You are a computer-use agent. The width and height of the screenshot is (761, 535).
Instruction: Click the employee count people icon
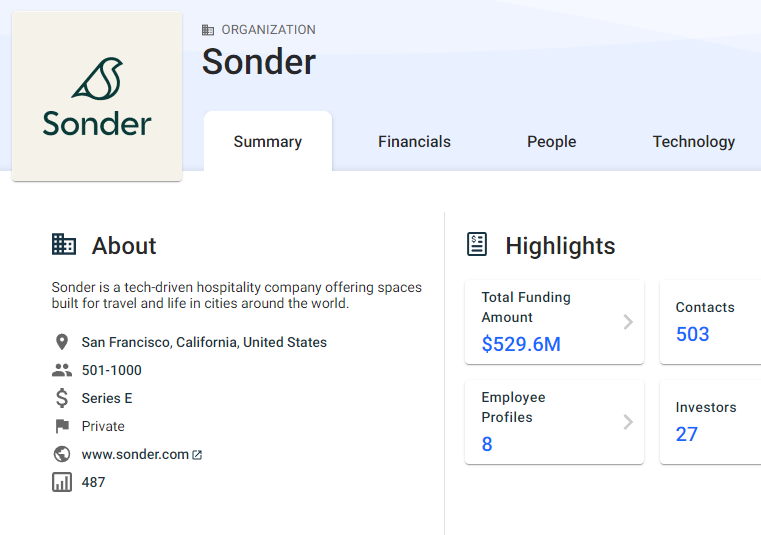(x=62, y=370)
